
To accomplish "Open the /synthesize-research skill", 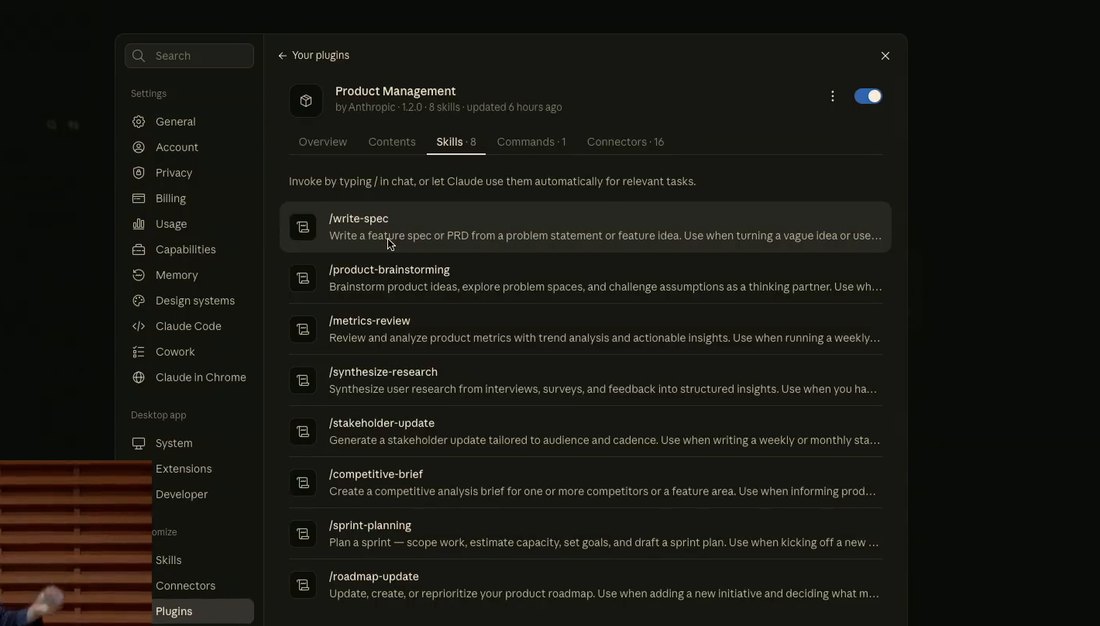I will coord(585,381).
